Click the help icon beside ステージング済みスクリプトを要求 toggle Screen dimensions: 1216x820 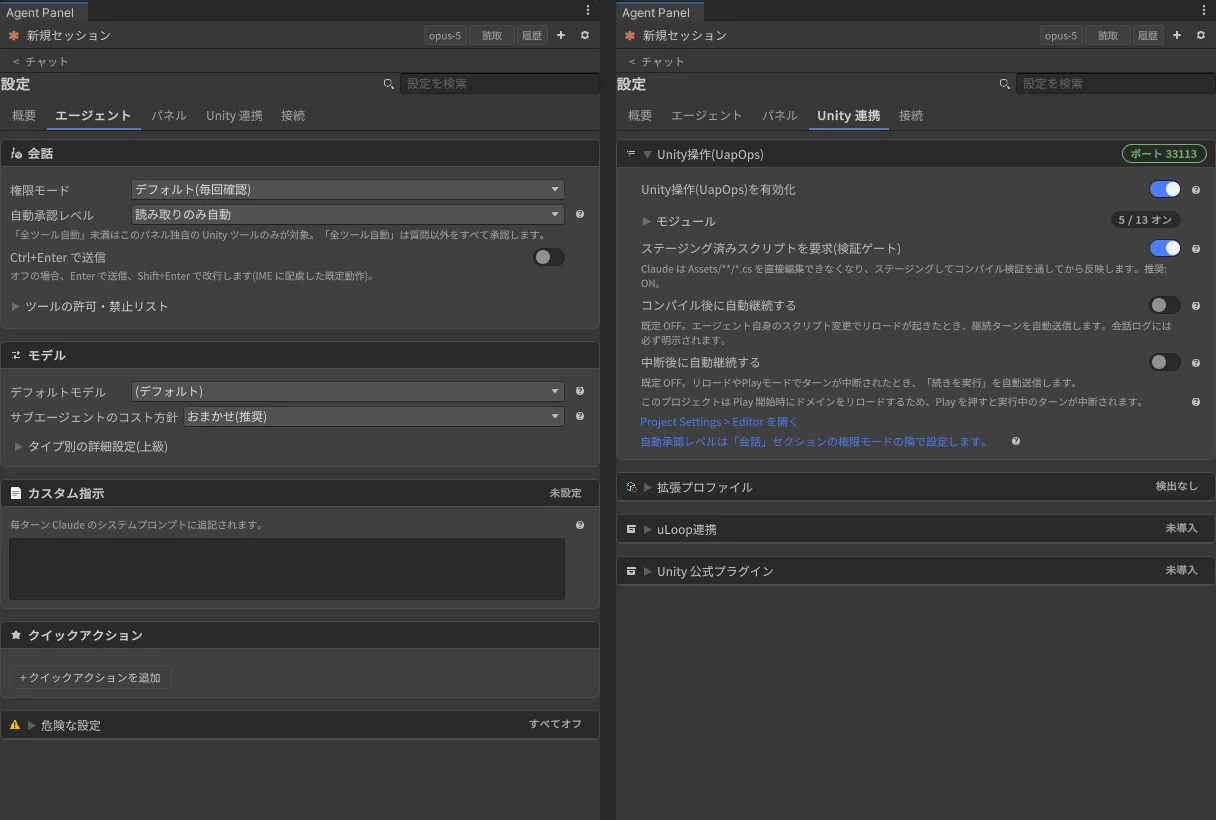(x=1196, y=249)
